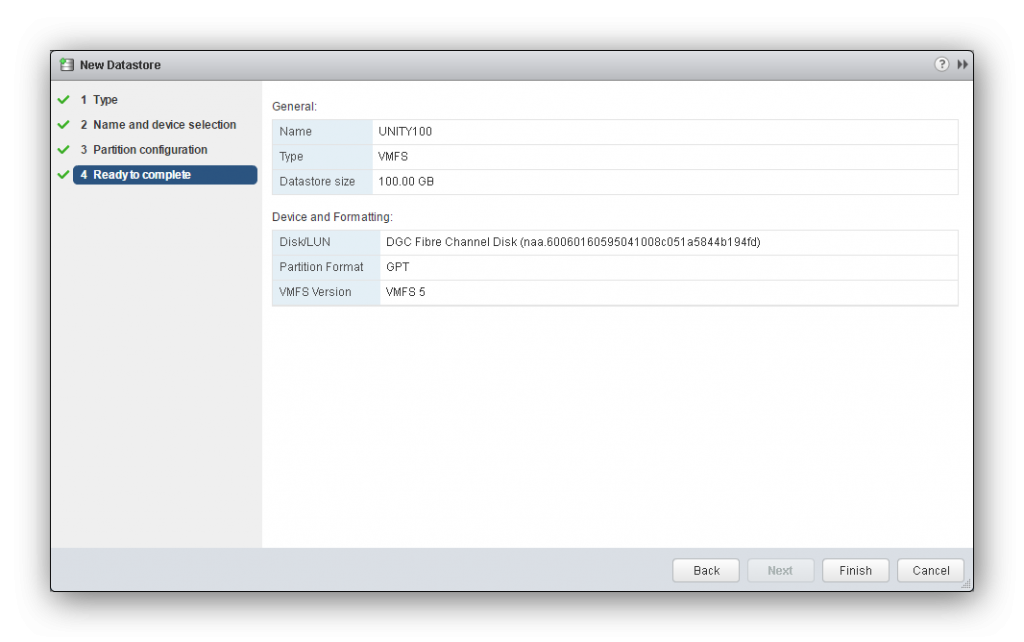Open help using the question mark icon
This screenshot has height=642, width=1024.
click(x=941, y=63)
